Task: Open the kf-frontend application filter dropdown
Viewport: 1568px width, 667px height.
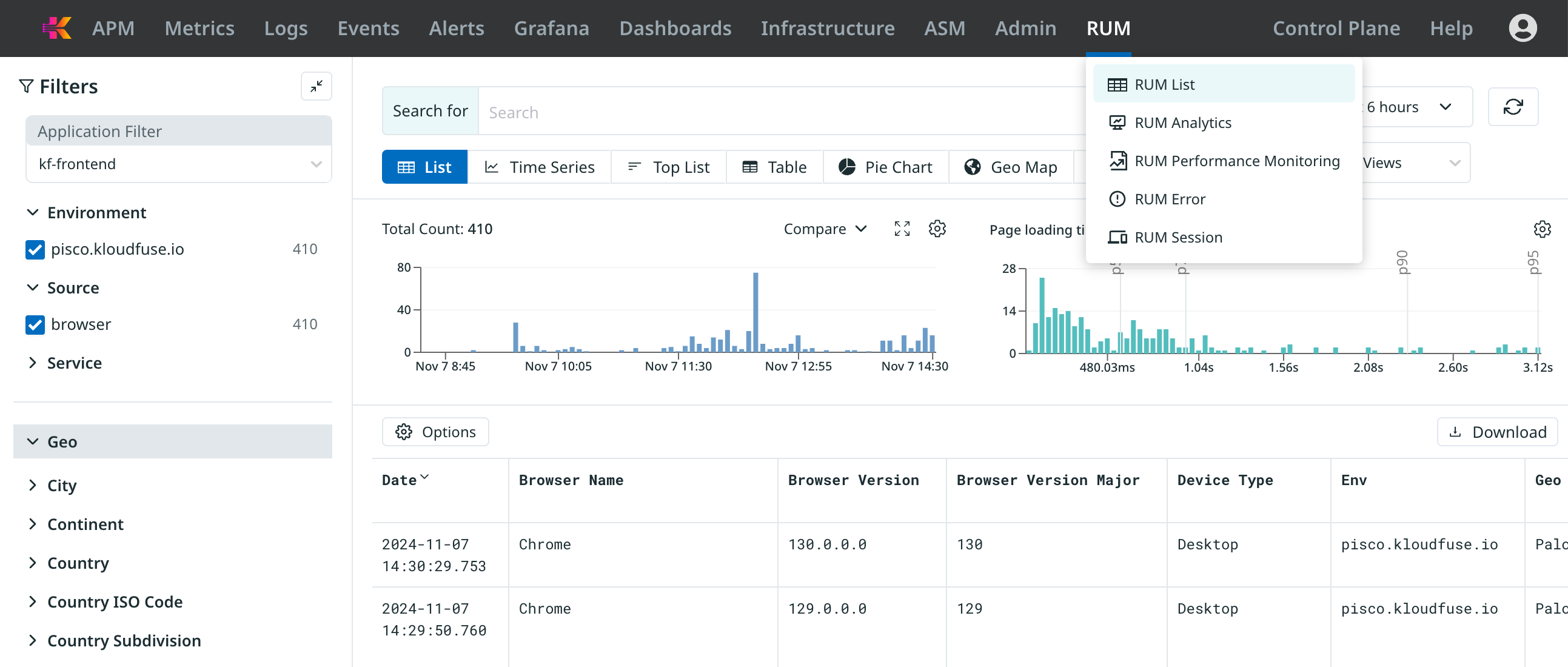Action: click(x=178, y=164)
